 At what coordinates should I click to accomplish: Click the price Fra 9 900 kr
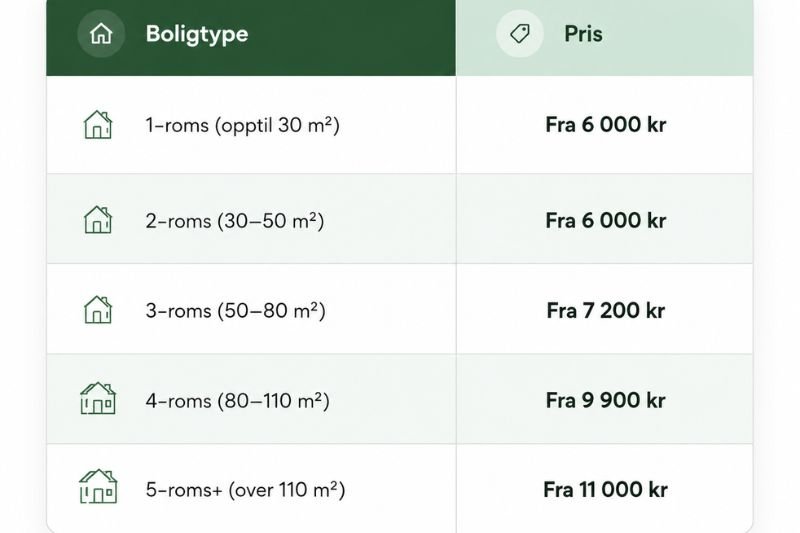606,400
